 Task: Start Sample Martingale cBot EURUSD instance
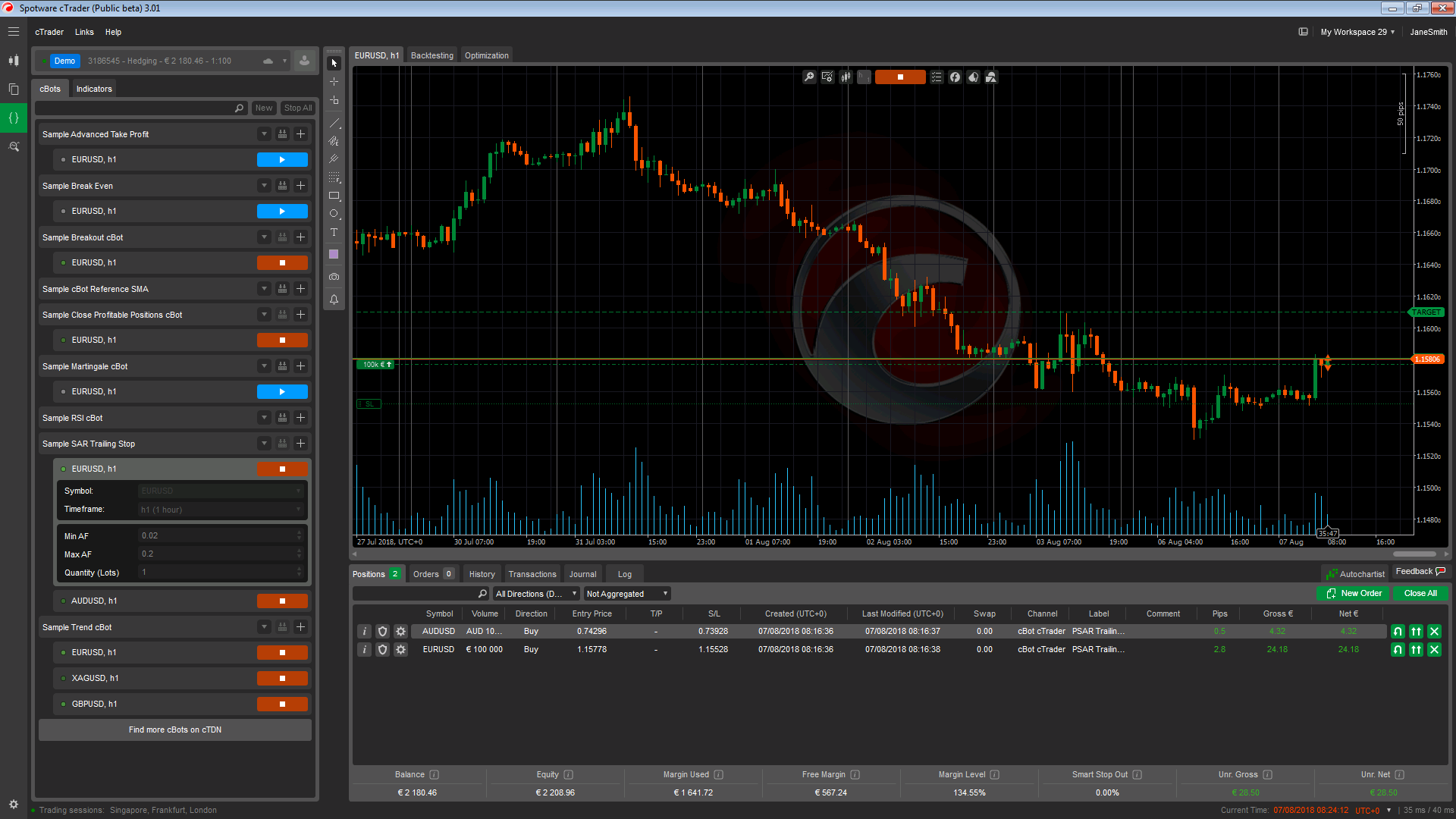pyautogui.click(x=282, y=392)
